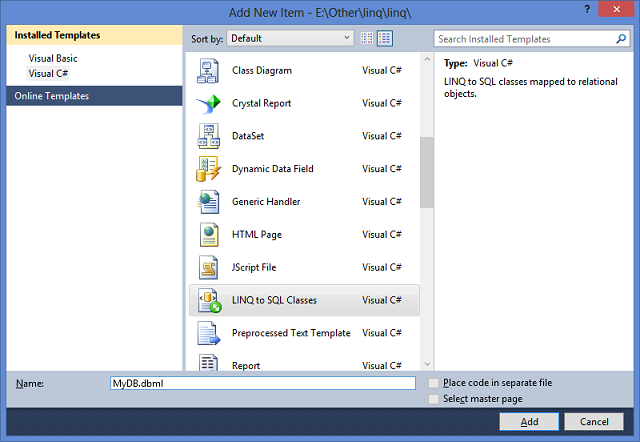Open the help question mark button
This screenshot has height=442, width=640.
coord(587,9)
